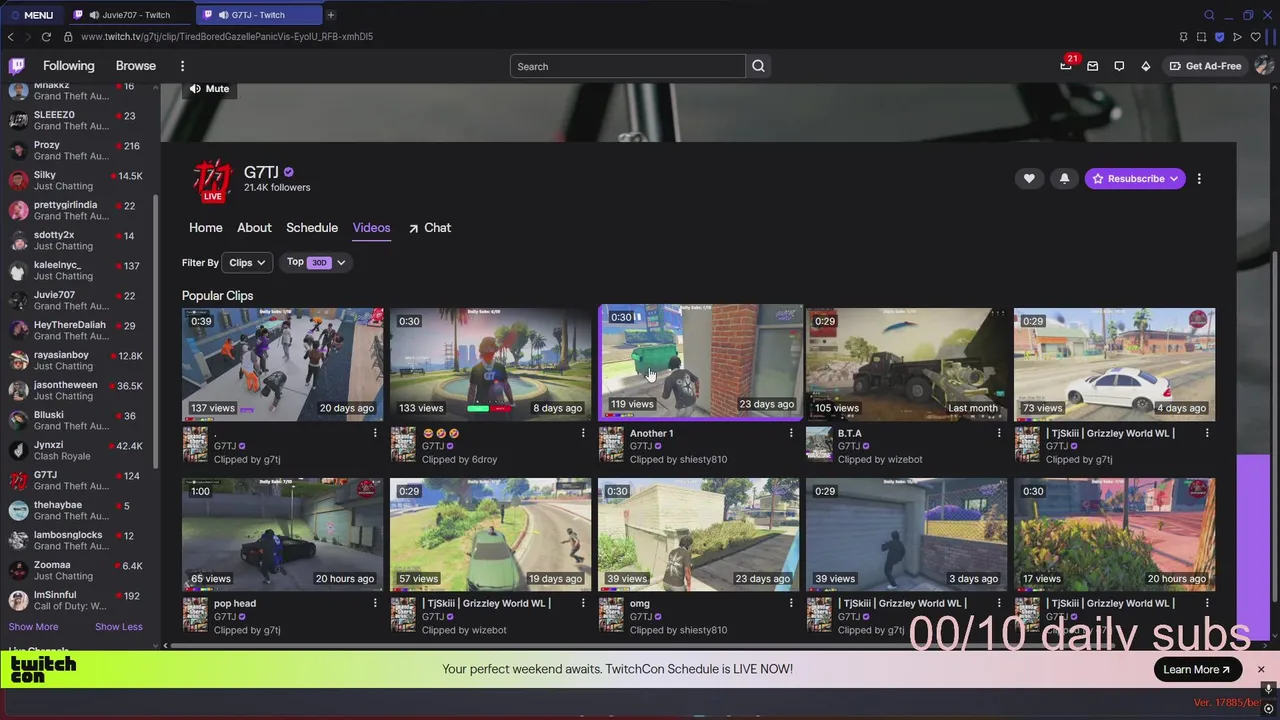Collapse the sidebar with Show Less
This screenshot has height=720, width=1280.
click(x=119, y=627)
